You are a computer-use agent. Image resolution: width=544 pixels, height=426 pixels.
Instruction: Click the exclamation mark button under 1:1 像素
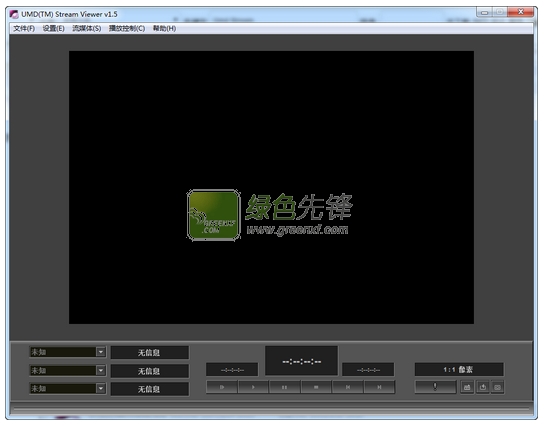coord(435,387)
